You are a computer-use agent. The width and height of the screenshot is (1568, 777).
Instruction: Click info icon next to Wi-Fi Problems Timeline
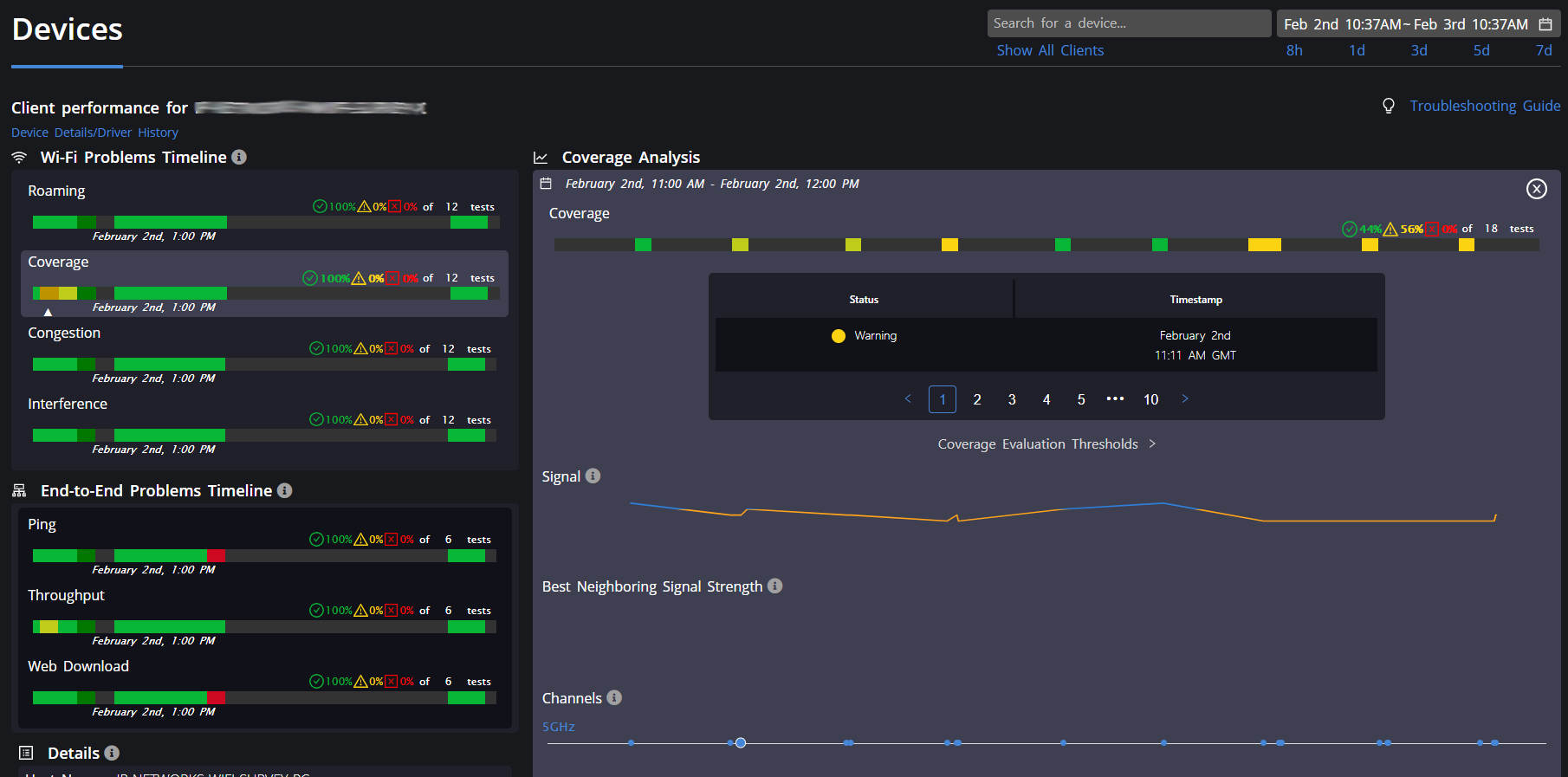(239, 157)
